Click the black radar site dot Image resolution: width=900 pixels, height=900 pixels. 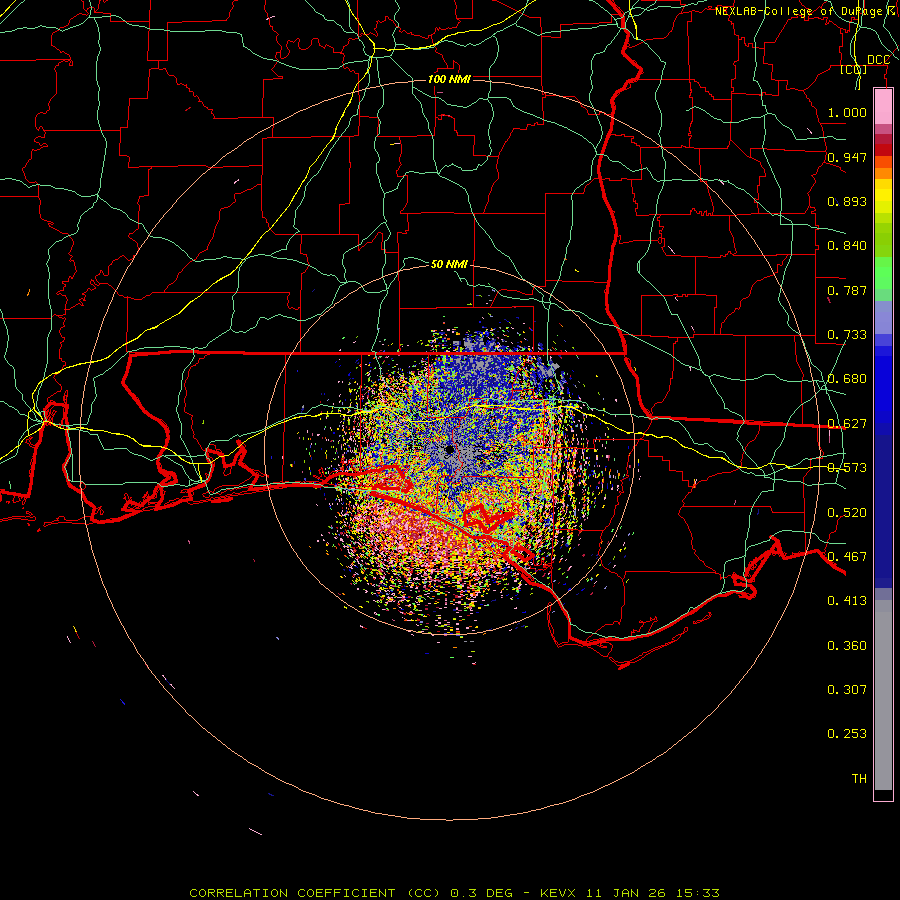click(449, 449)
